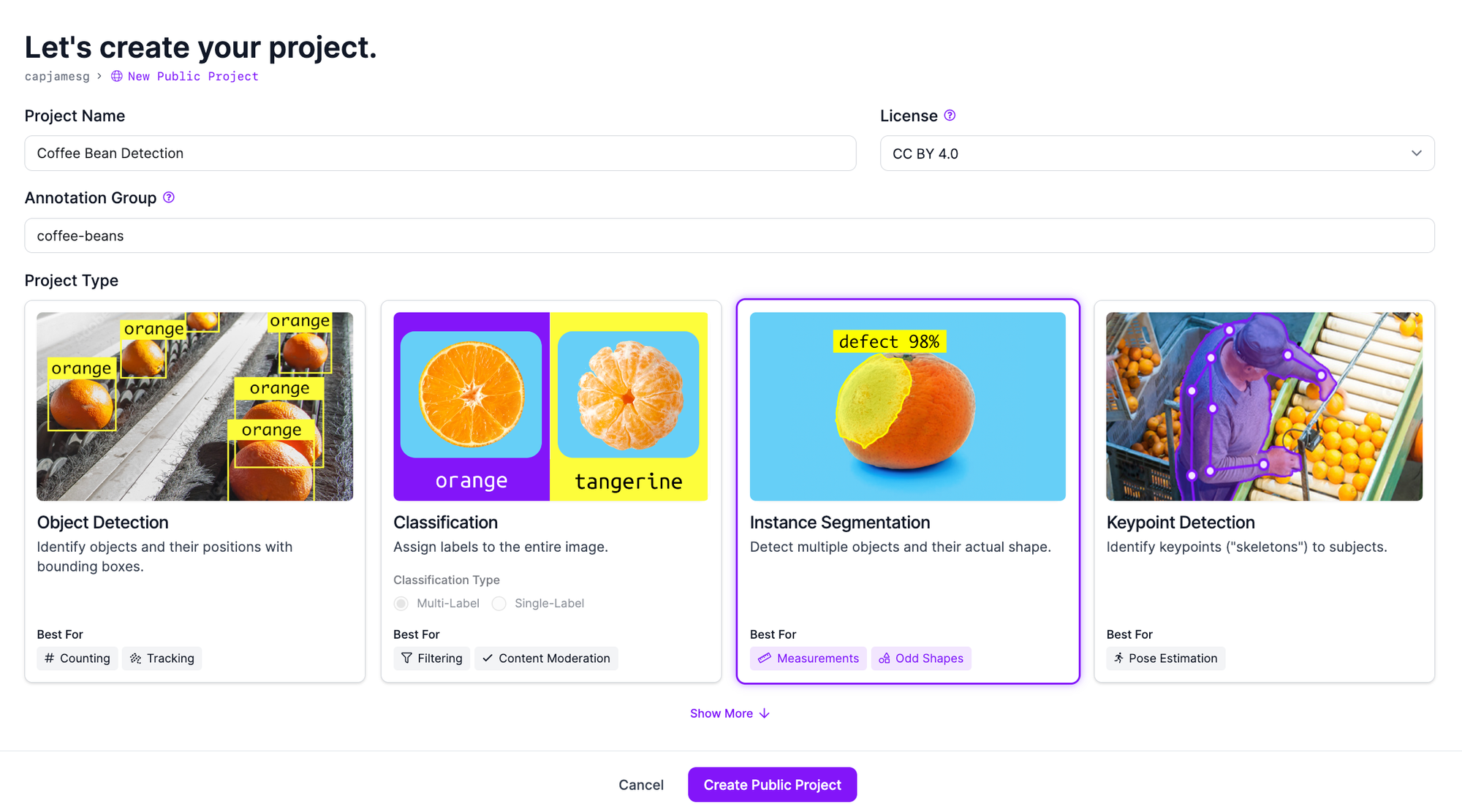Click the Tracking badge icon
Image resolution: width=1462 pixels, height=812 pixels.
(136, 659)
